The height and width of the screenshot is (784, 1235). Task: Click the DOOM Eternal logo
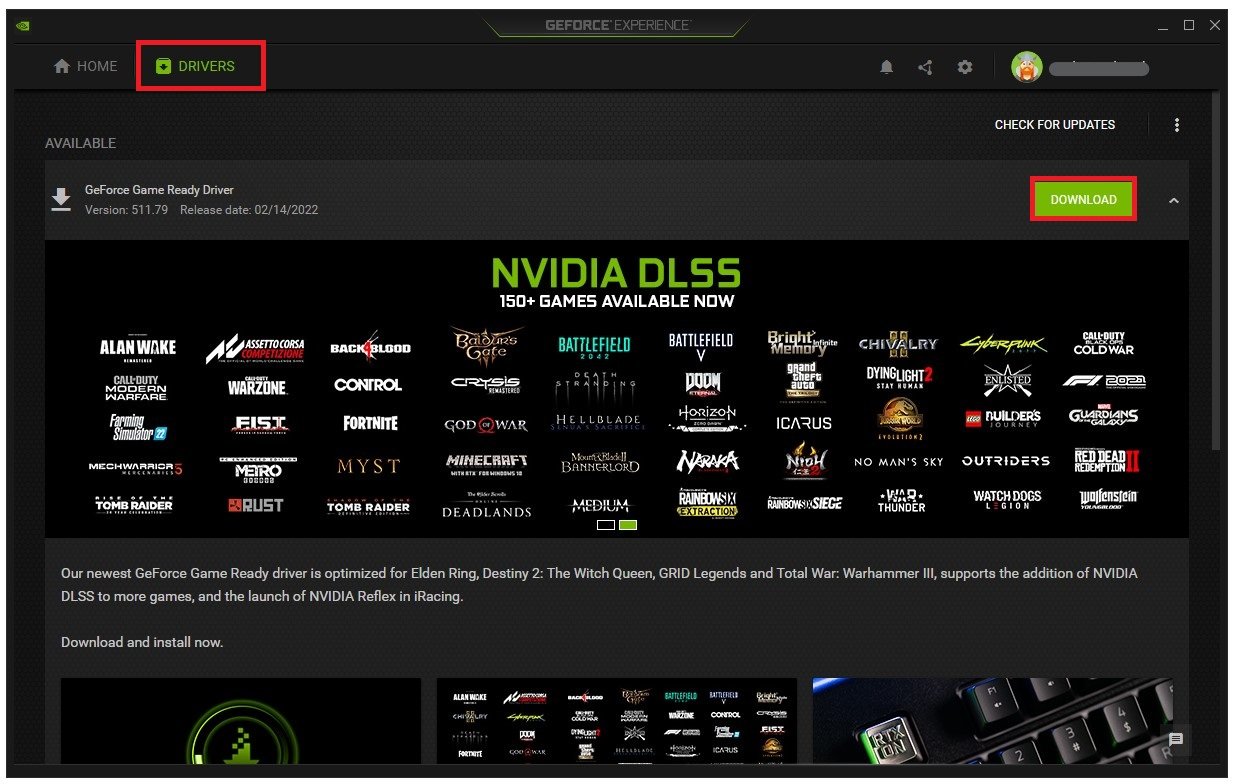tap(702, 384)
